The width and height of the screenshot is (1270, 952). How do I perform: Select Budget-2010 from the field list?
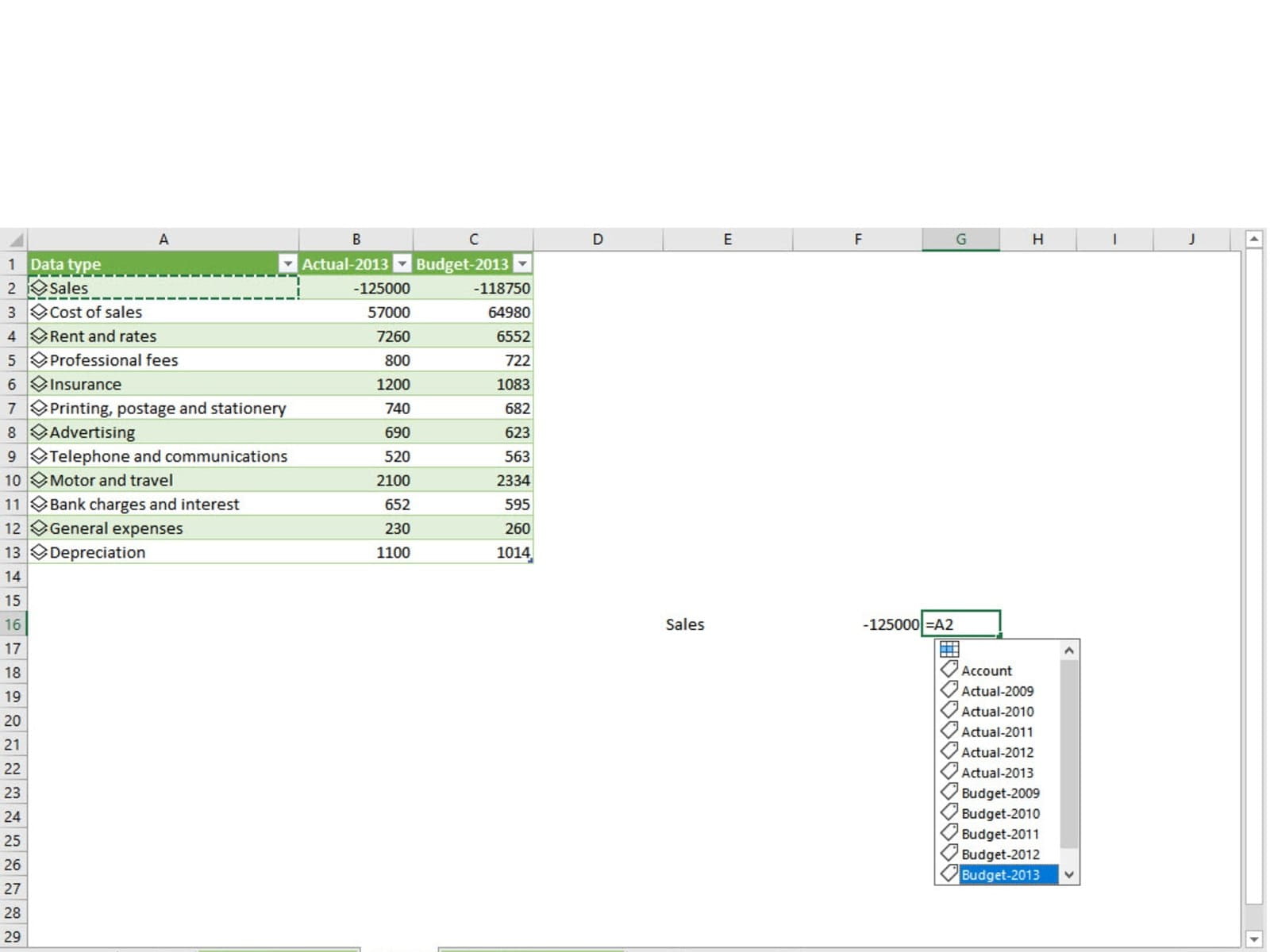tap(1000, 813)
